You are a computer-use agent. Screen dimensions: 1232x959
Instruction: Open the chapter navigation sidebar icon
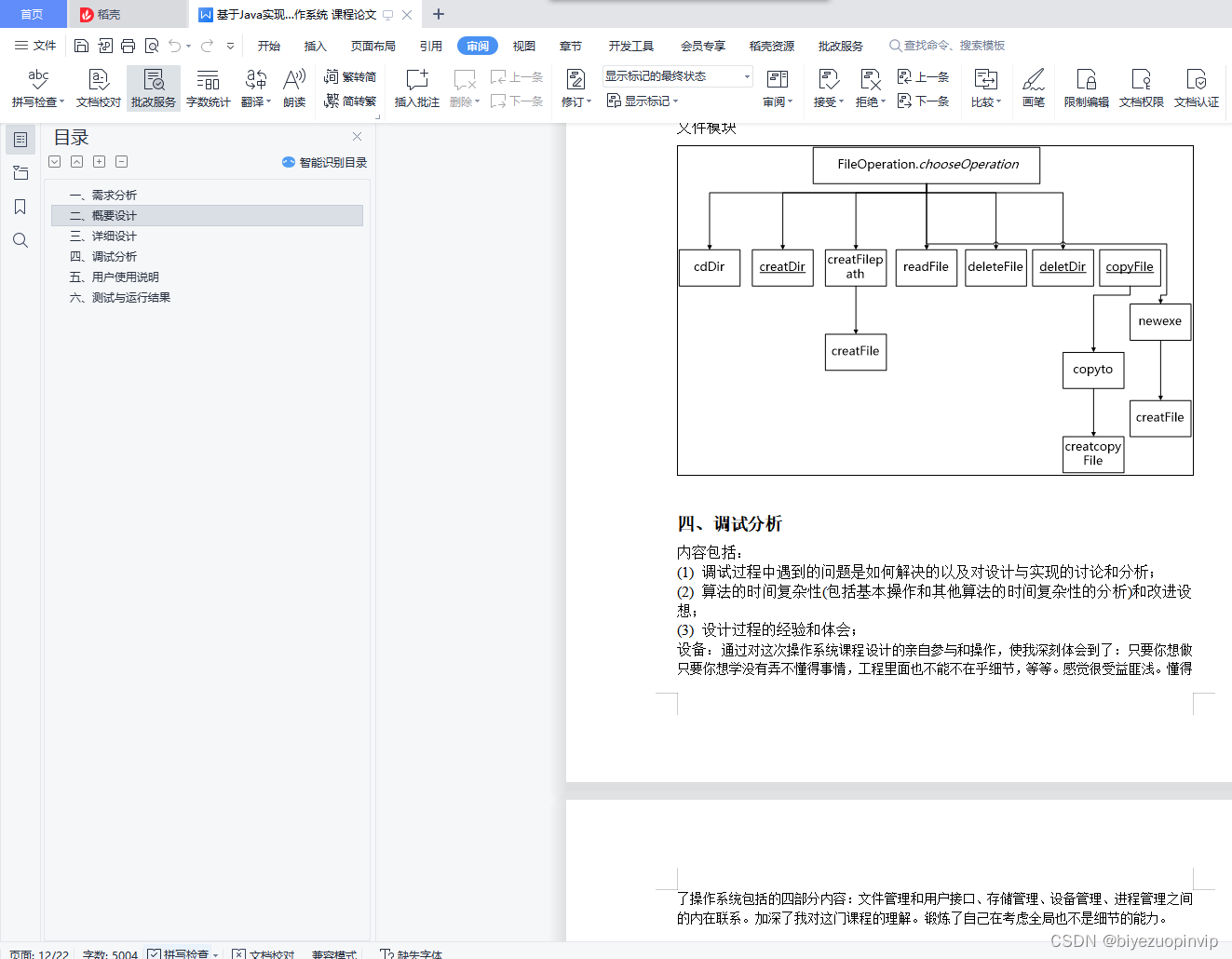point(20,173)
